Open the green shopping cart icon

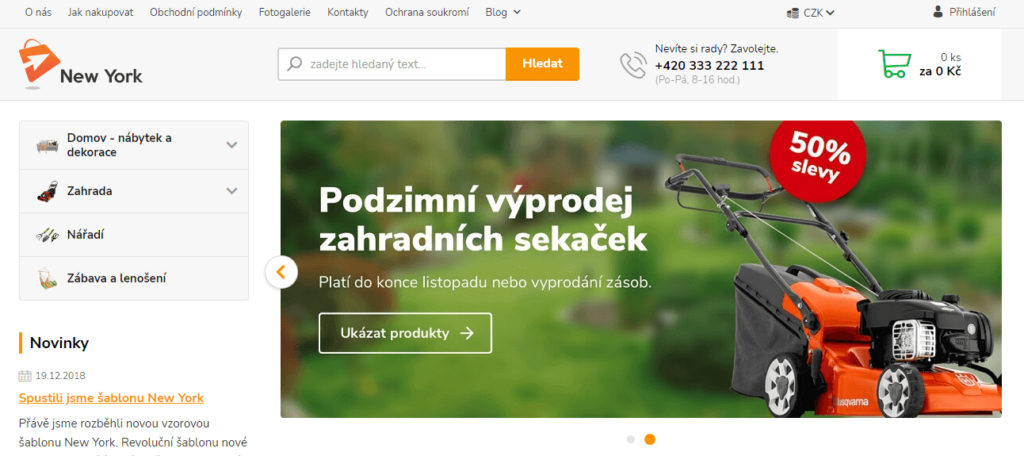894,63
